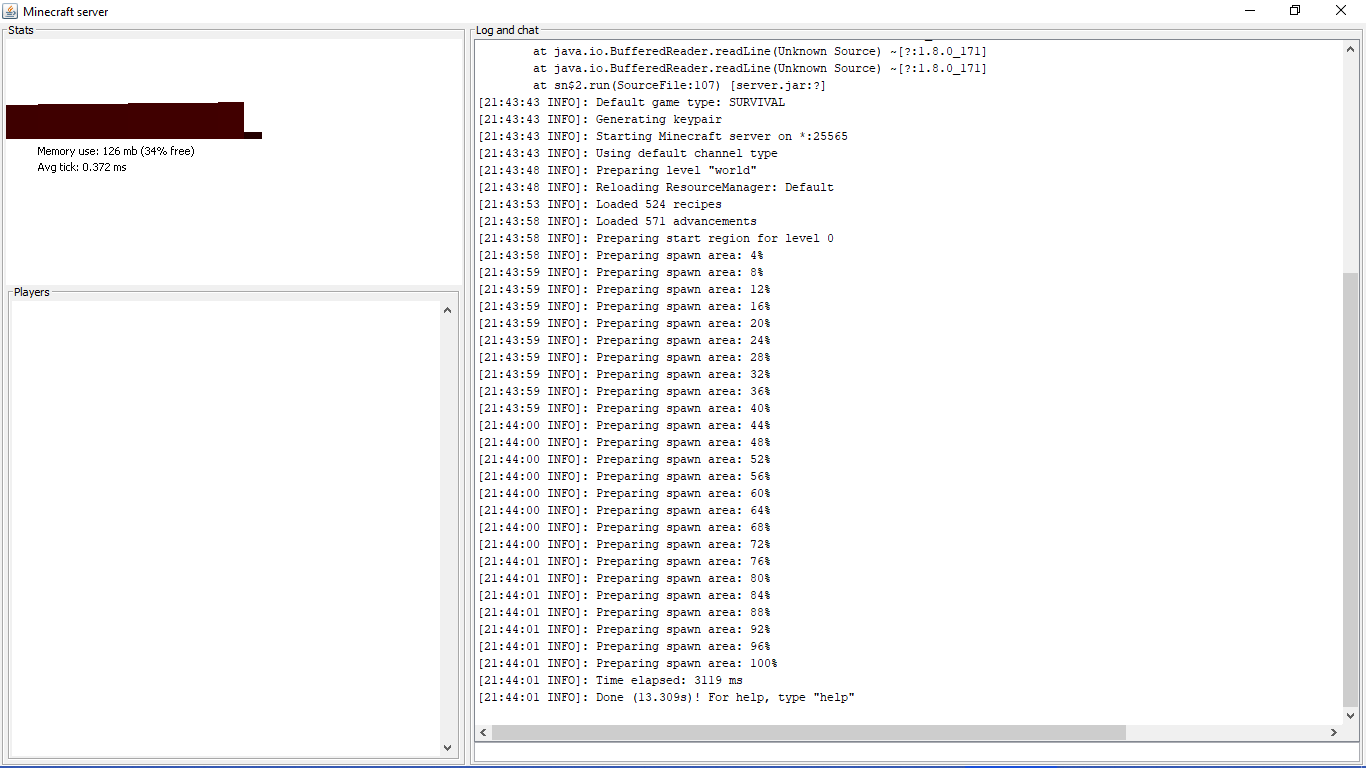
Task: Click the log's vertical scroll down arrow
Action: pos(1351,715)
